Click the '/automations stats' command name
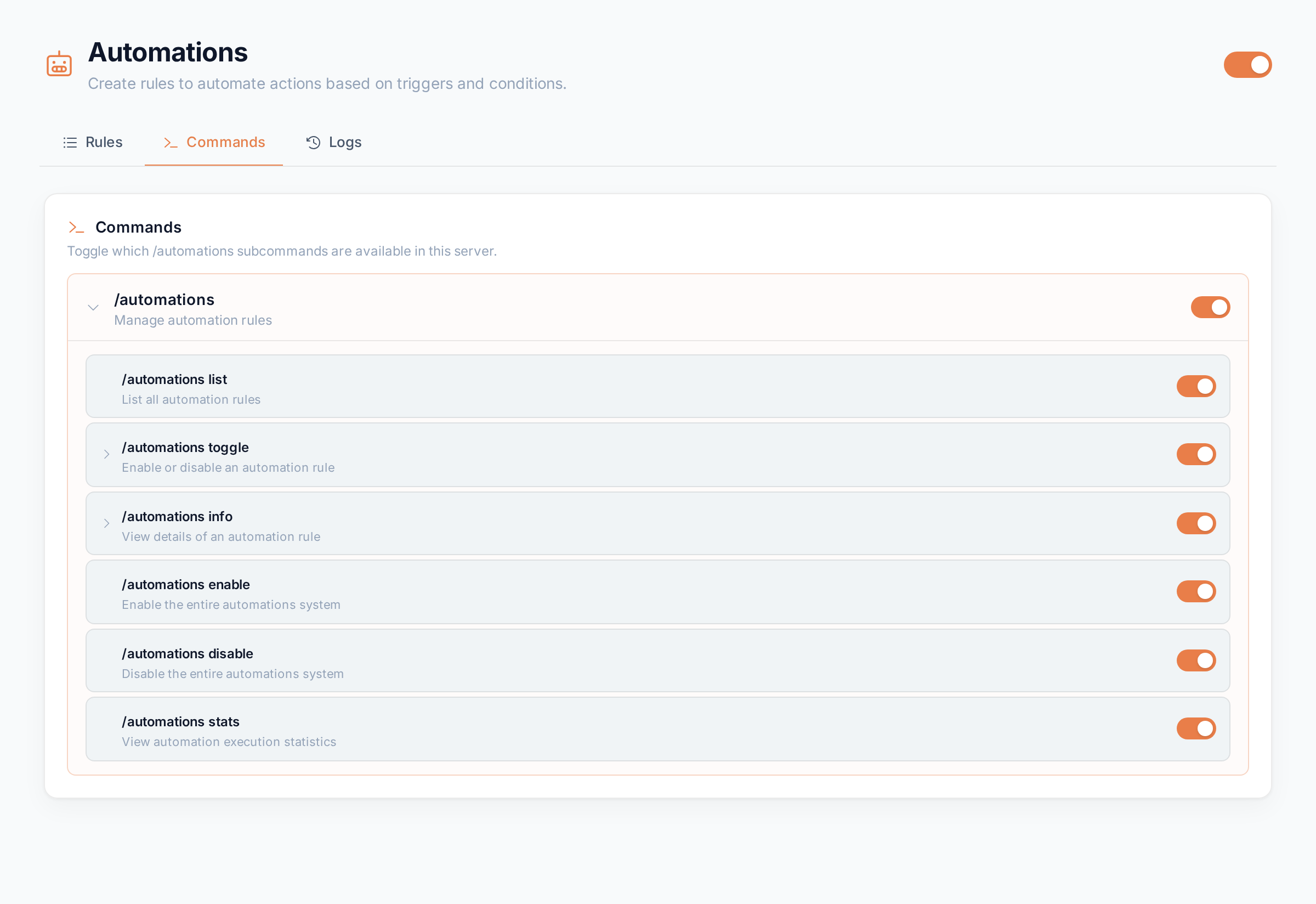Screen dimensions: 1316x904 point(180,722)
